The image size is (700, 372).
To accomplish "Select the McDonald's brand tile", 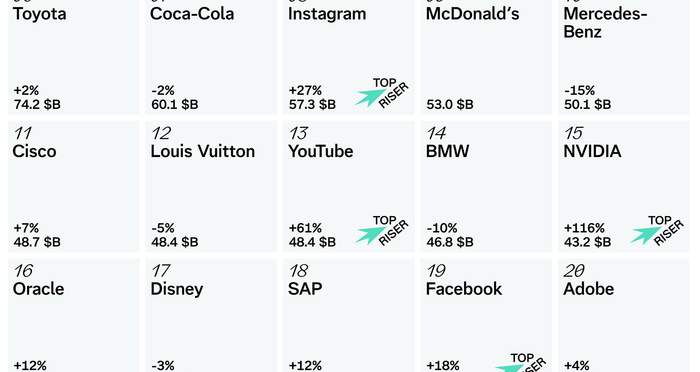I will 486,57.
